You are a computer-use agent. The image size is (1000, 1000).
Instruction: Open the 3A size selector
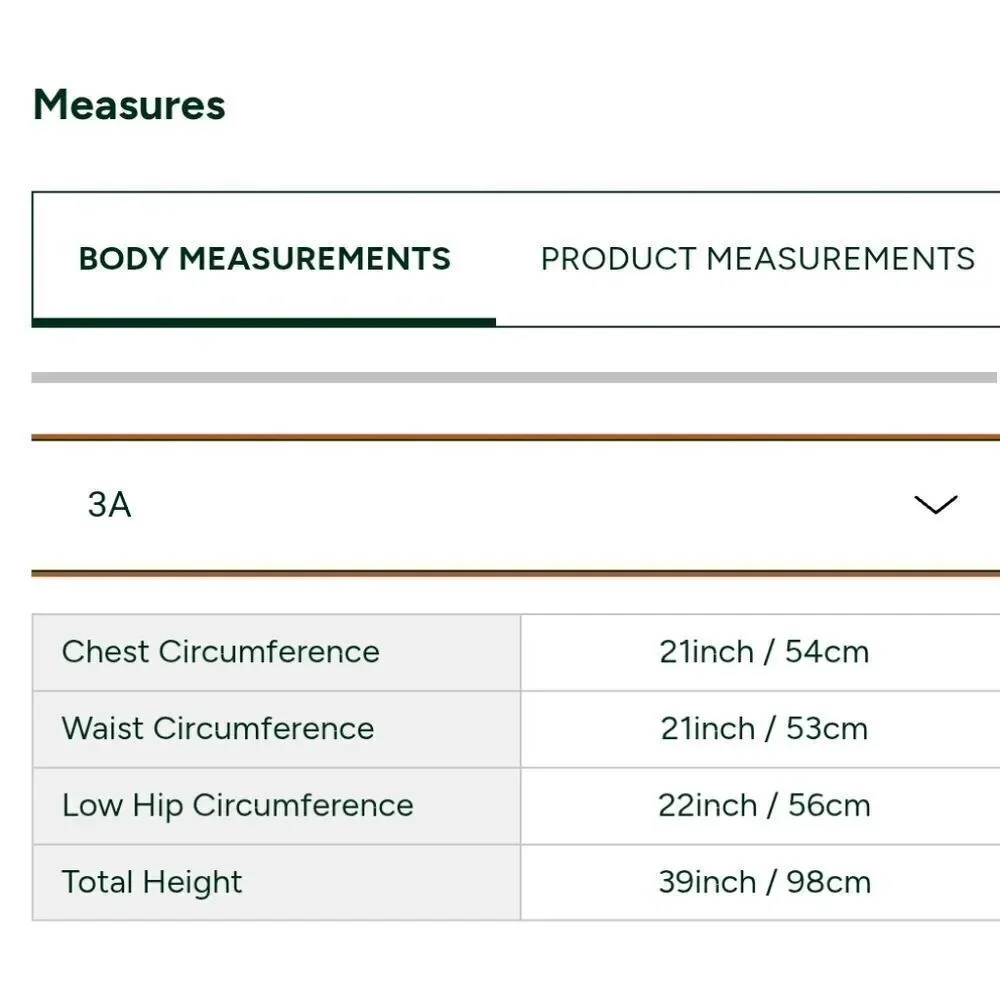[x=515, y=505]
